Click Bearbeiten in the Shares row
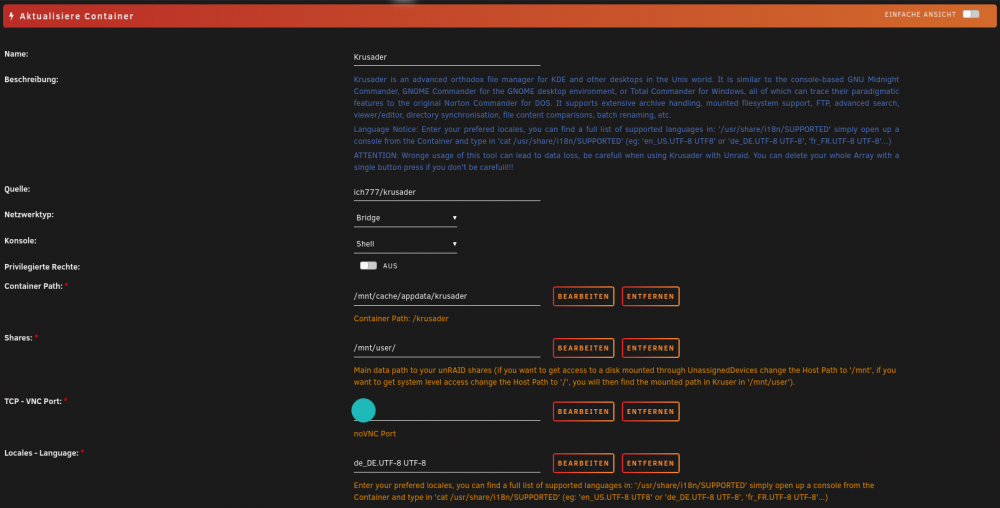Viewport: 1000px width, 508px height. 584,348
